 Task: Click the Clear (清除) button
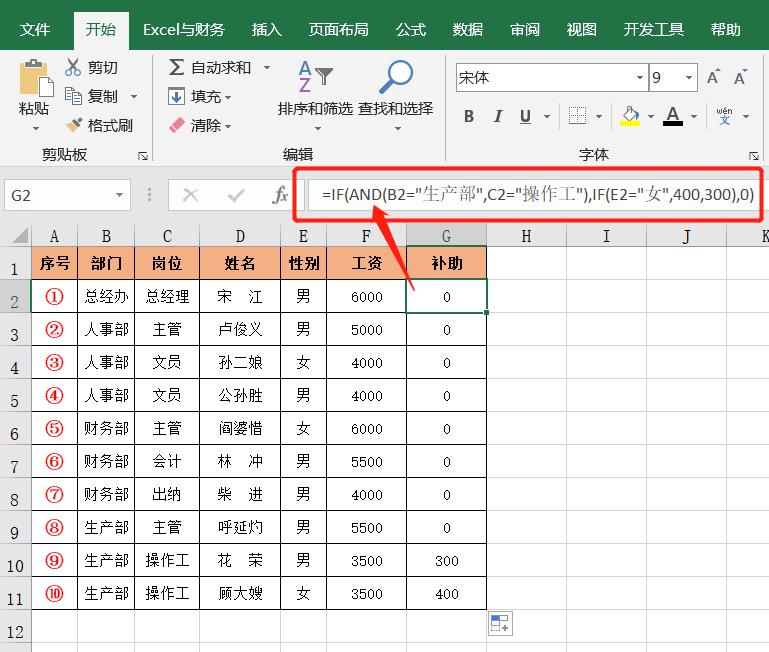pyautogui.click(x=198, y=125)
